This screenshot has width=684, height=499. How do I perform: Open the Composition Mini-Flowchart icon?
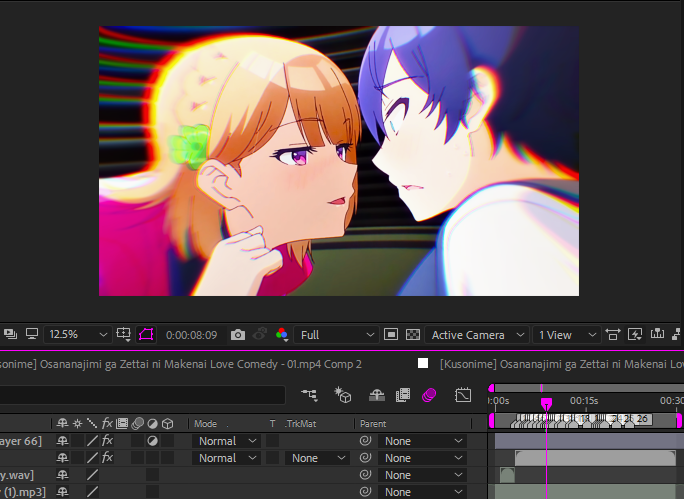309,395
